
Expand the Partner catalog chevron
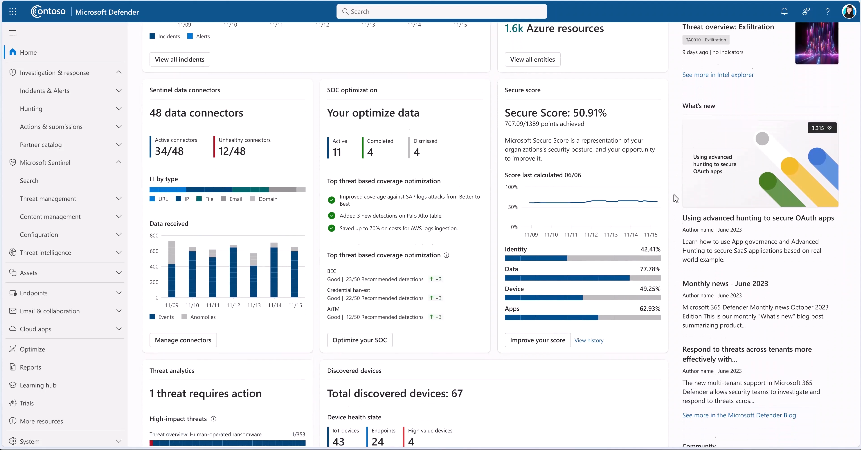[119, 144]
